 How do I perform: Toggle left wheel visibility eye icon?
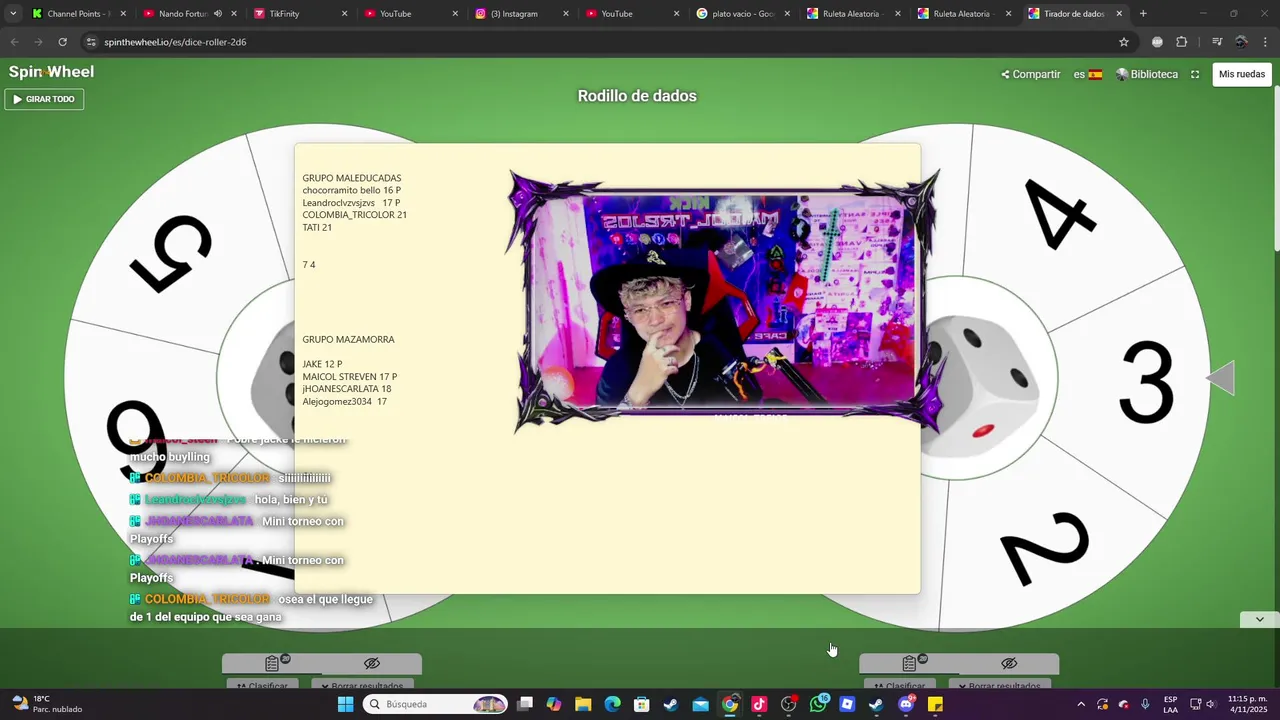(x=372, y=663)
